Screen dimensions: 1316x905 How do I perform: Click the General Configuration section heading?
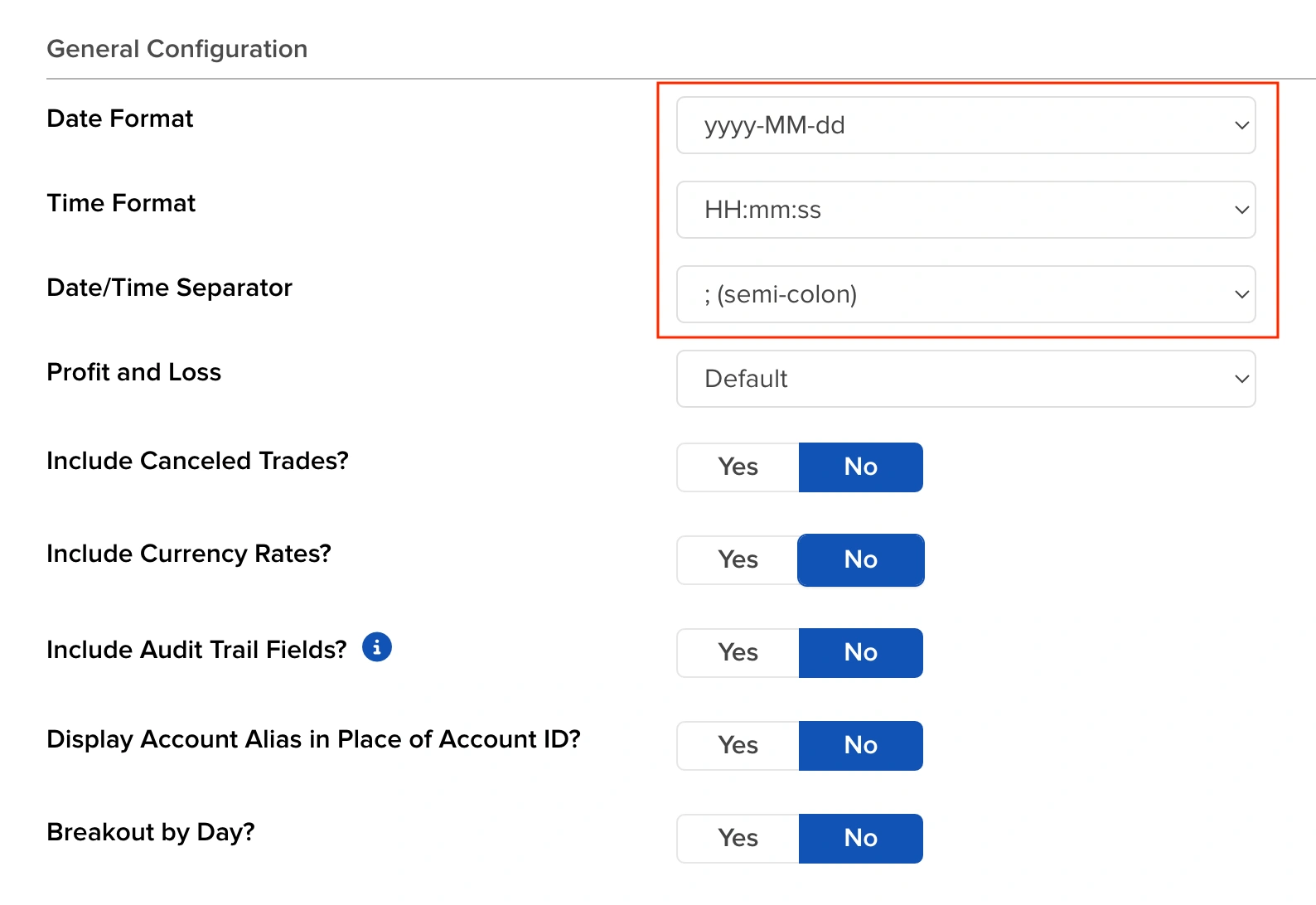coord(177,49)
